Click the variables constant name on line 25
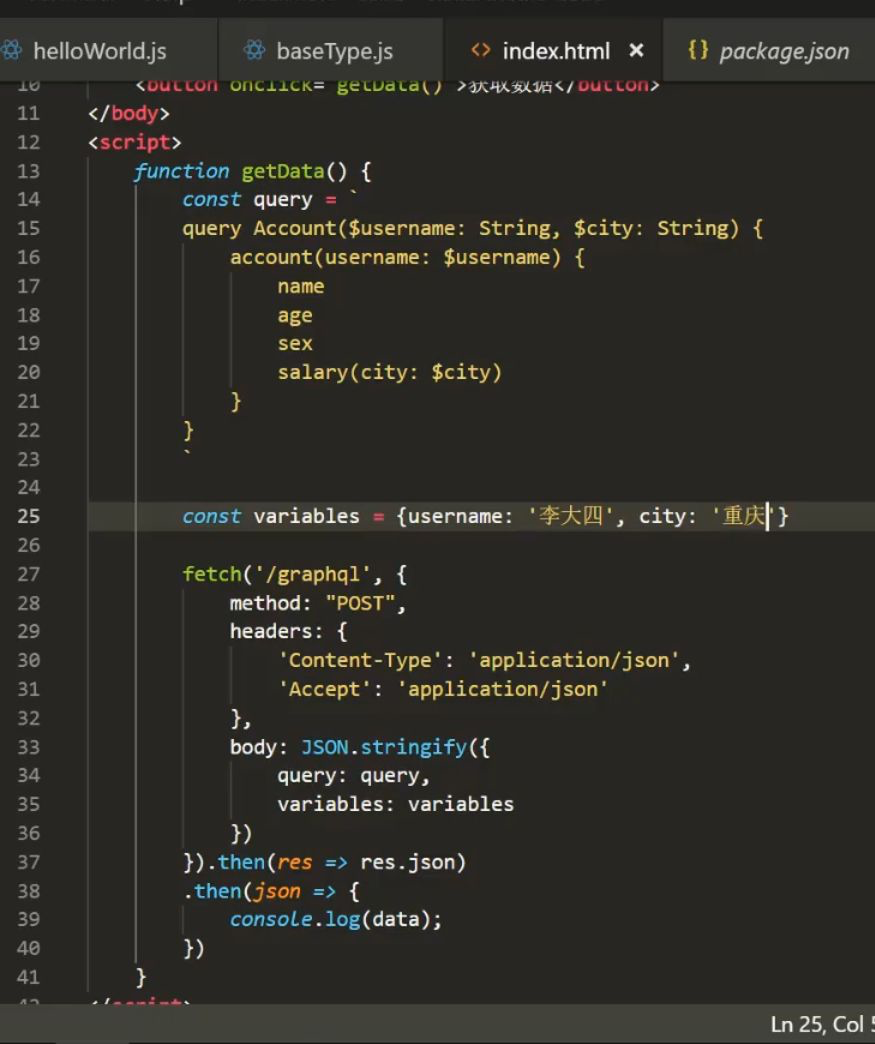This screenshot has height=1044, width=875. point(306,516)
